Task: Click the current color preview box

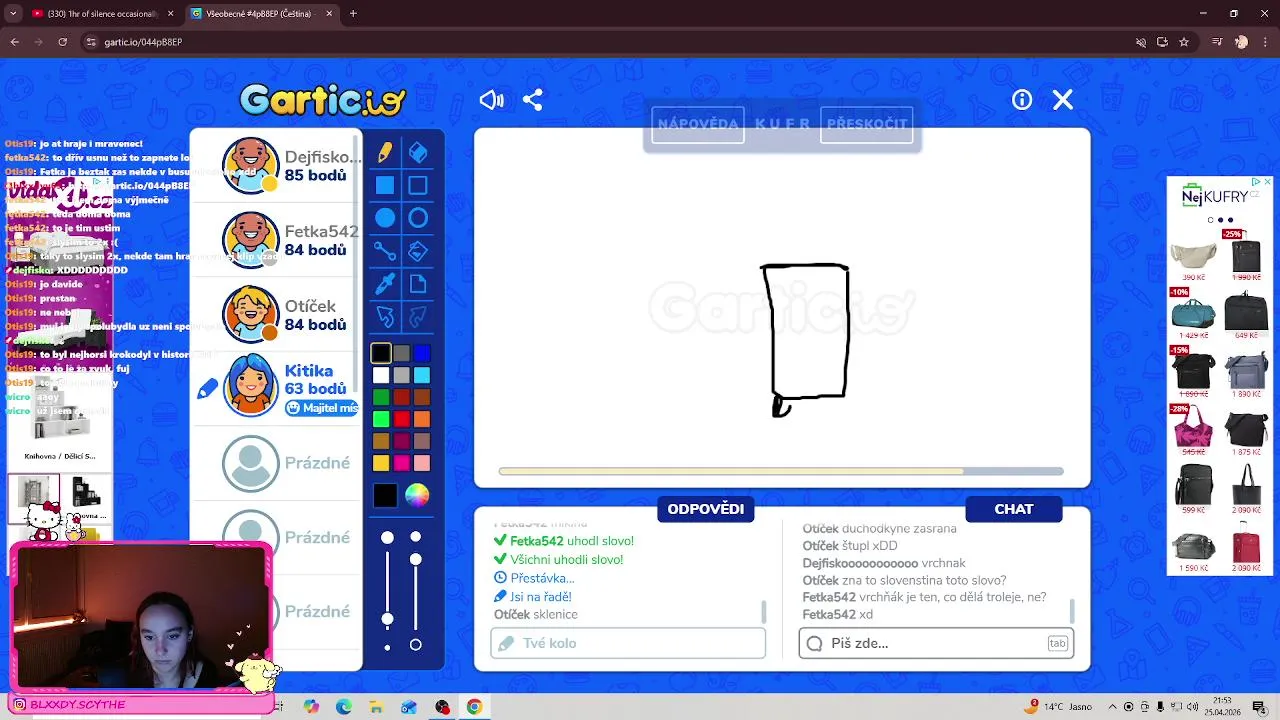Action: pyautogui.click(x=385, y=495)
